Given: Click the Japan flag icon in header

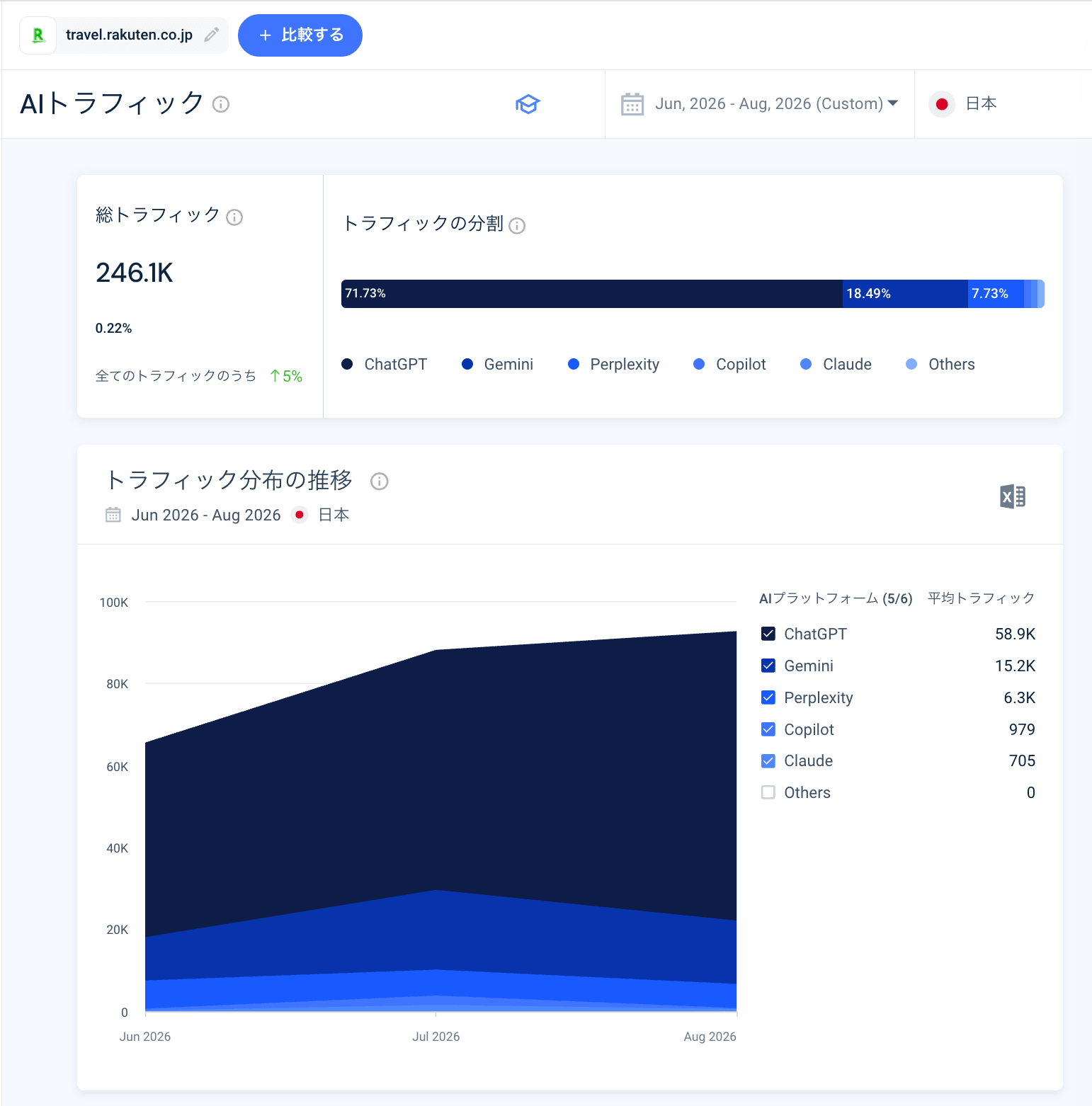Looking at the screenshot, I should (x=942, y=104).
